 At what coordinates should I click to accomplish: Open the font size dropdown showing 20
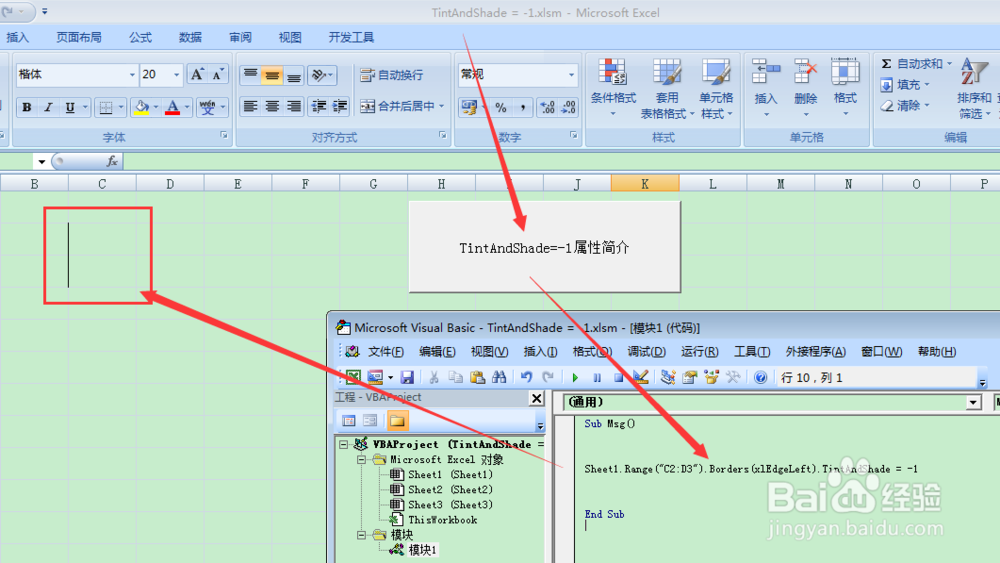tap(177, 75)
